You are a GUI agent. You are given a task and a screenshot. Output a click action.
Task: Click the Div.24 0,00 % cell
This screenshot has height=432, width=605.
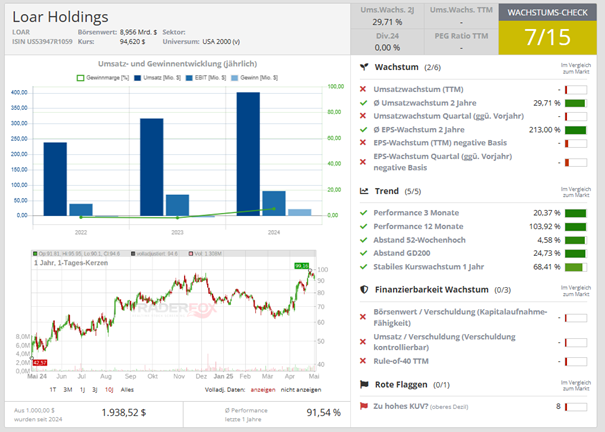[387, 42]
